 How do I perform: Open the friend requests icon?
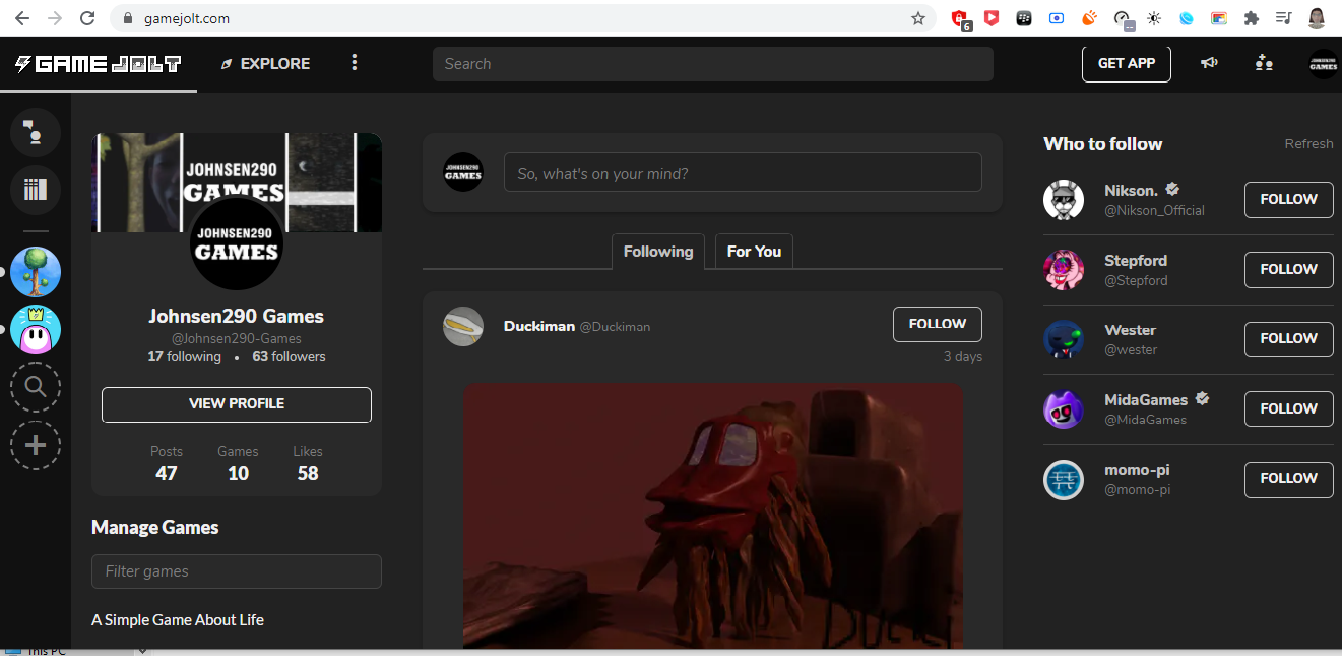tap(1264, 63)
